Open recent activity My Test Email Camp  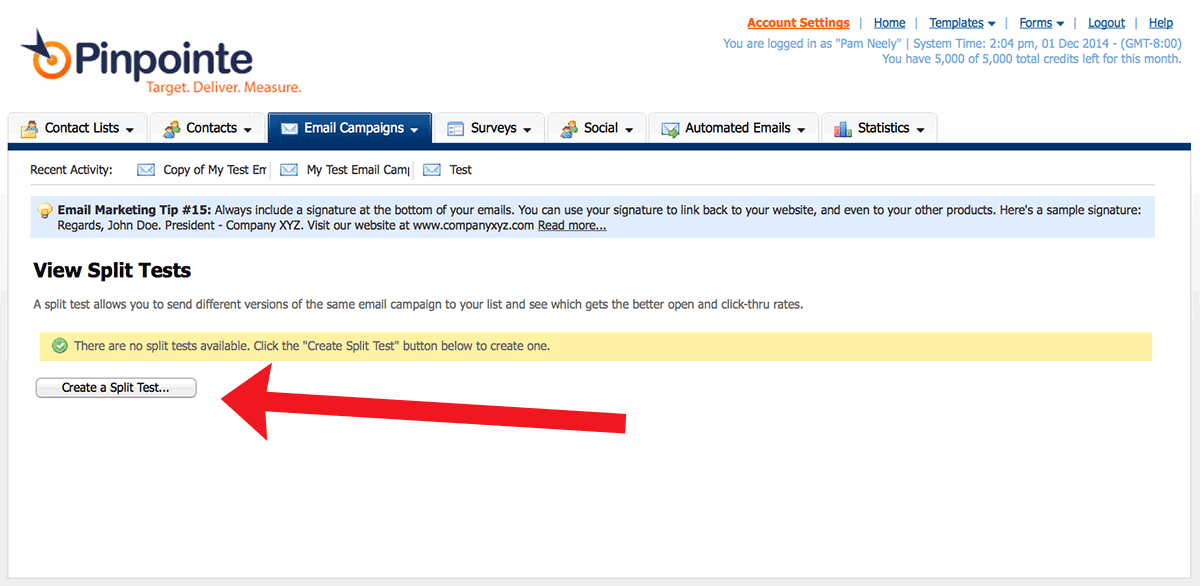(x=358, y=170)
